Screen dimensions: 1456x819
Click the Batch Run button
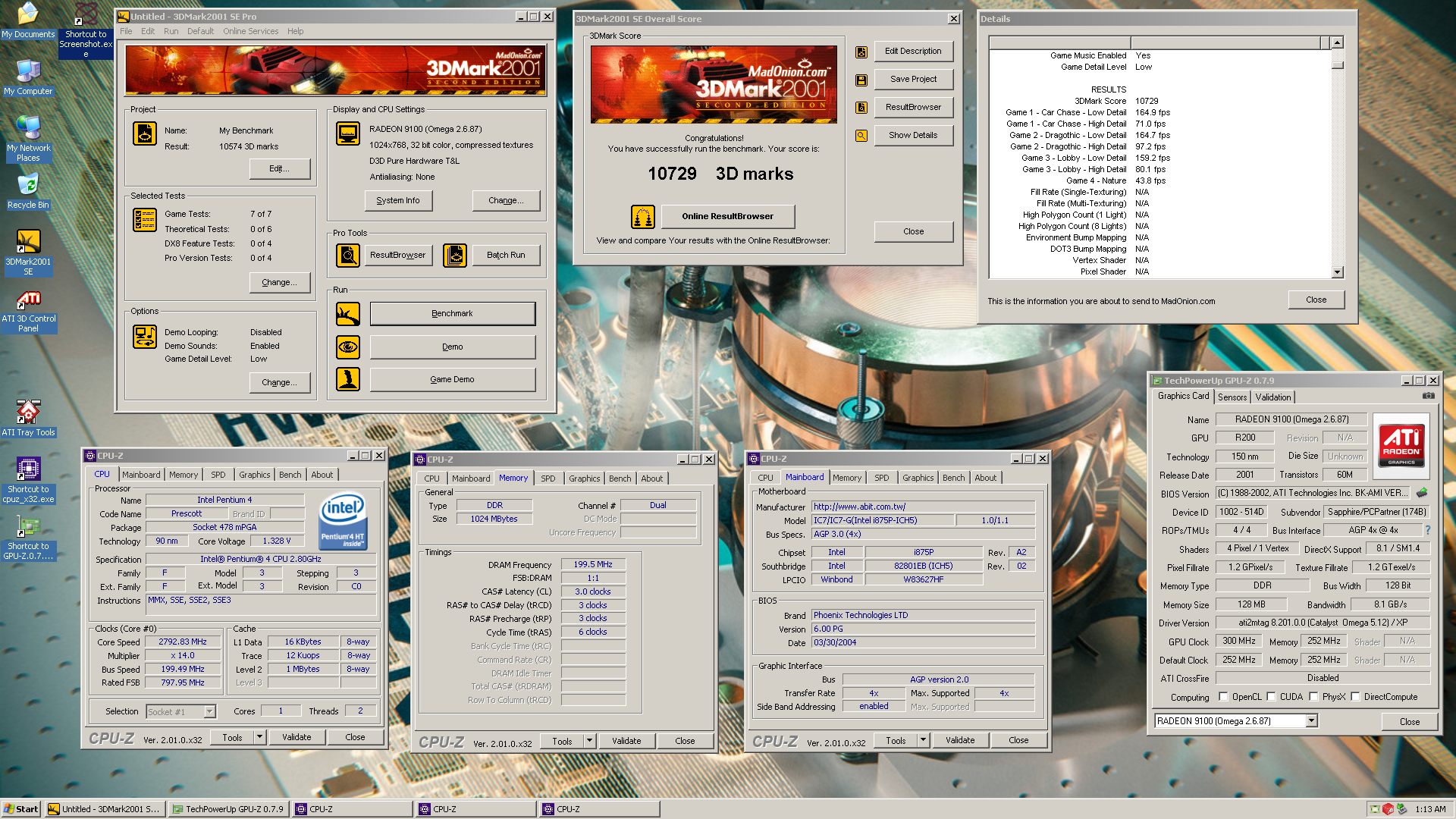(x=506, y=256)
